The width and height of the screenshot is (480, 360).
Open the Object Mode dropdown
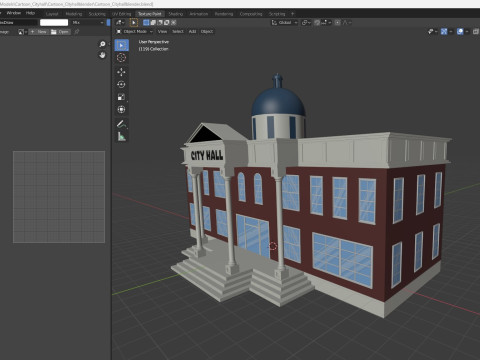[x=134, y=31]
